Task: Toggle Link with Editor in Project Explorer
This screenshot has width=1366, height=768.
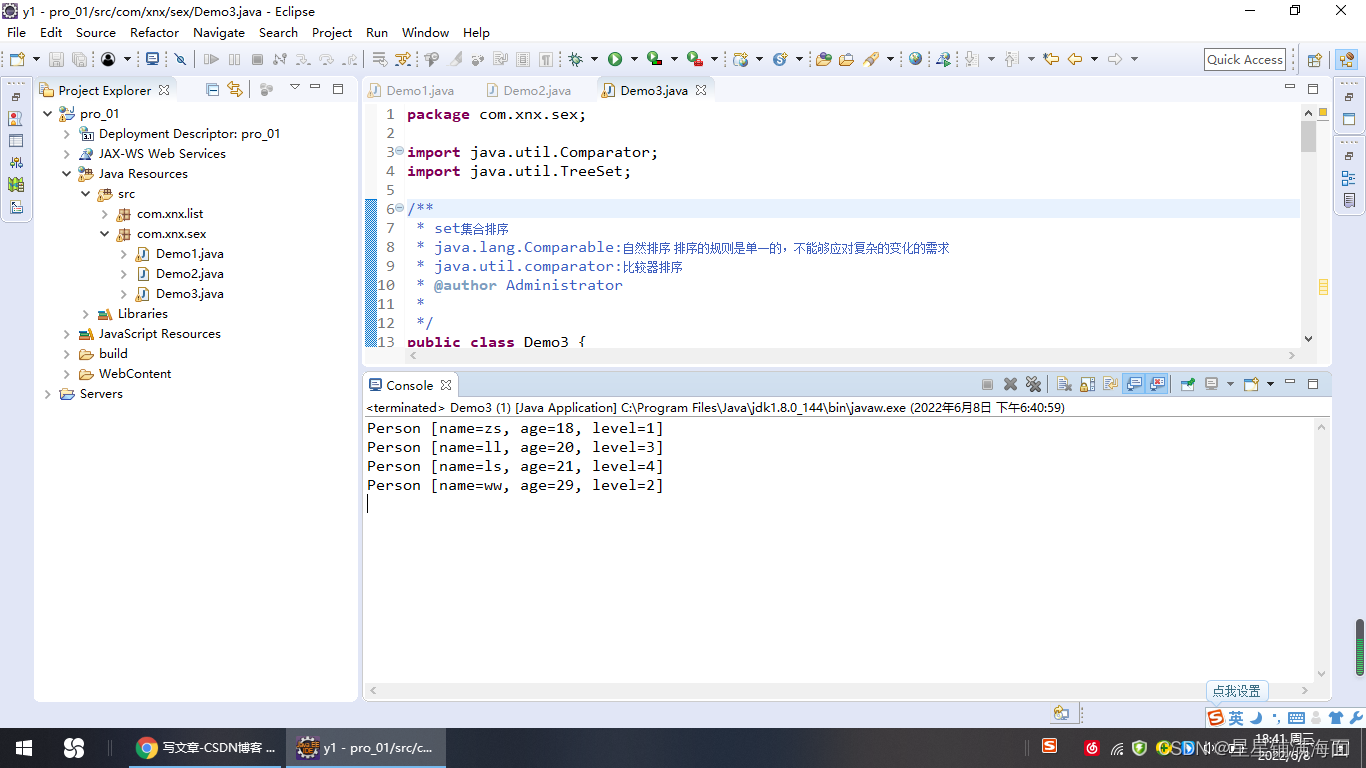Action: (235, 89)
